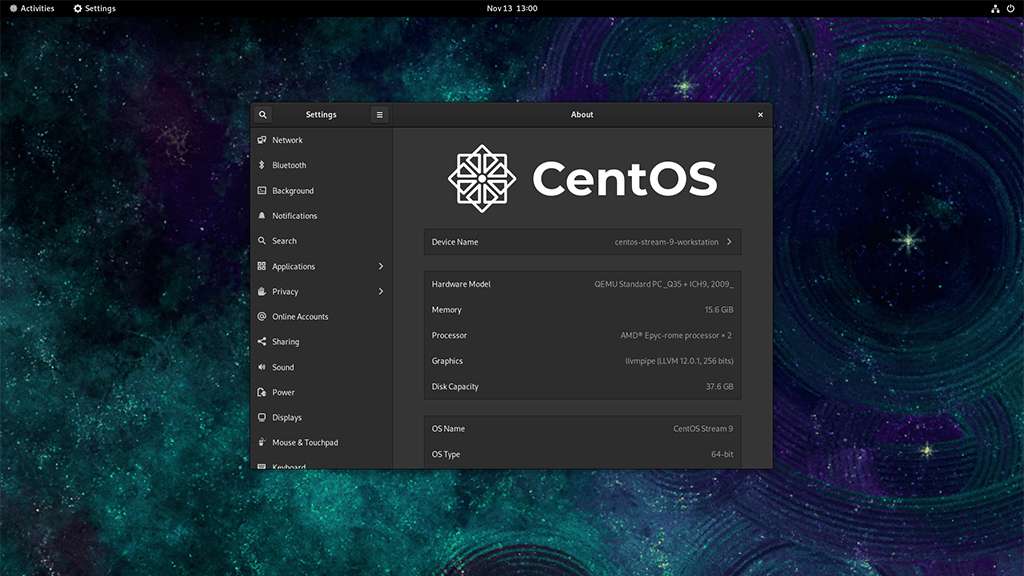Click the Privacy hand icon

tap(262, 291)
